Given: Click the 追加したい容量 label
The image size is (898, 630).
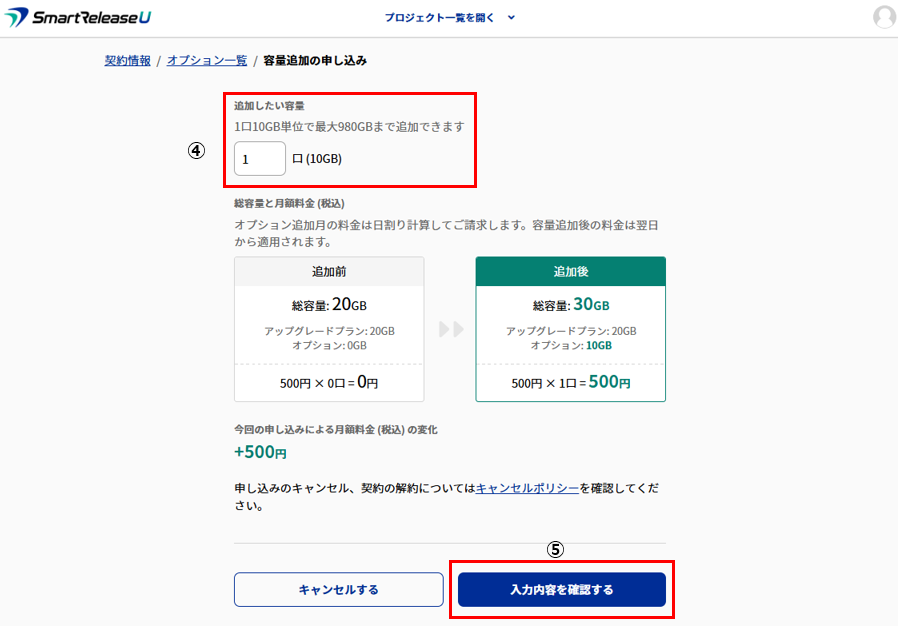Looking at the screenshot, I should click(269, 106).
